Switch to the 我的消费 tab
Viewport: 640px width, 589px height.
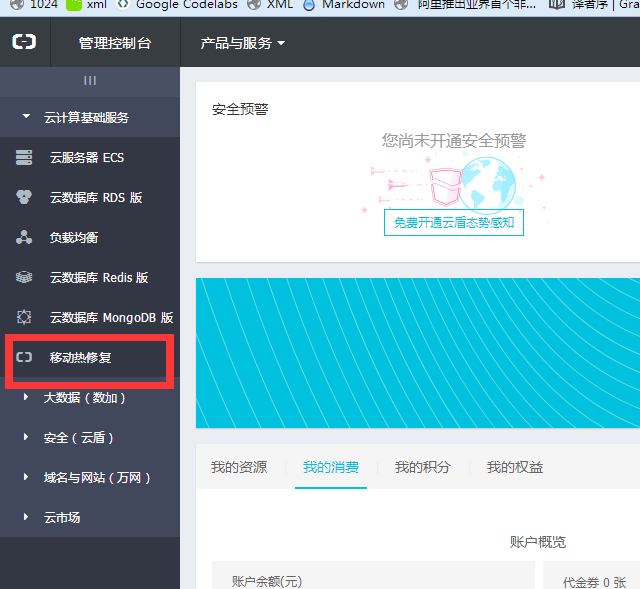click(331, 467)
